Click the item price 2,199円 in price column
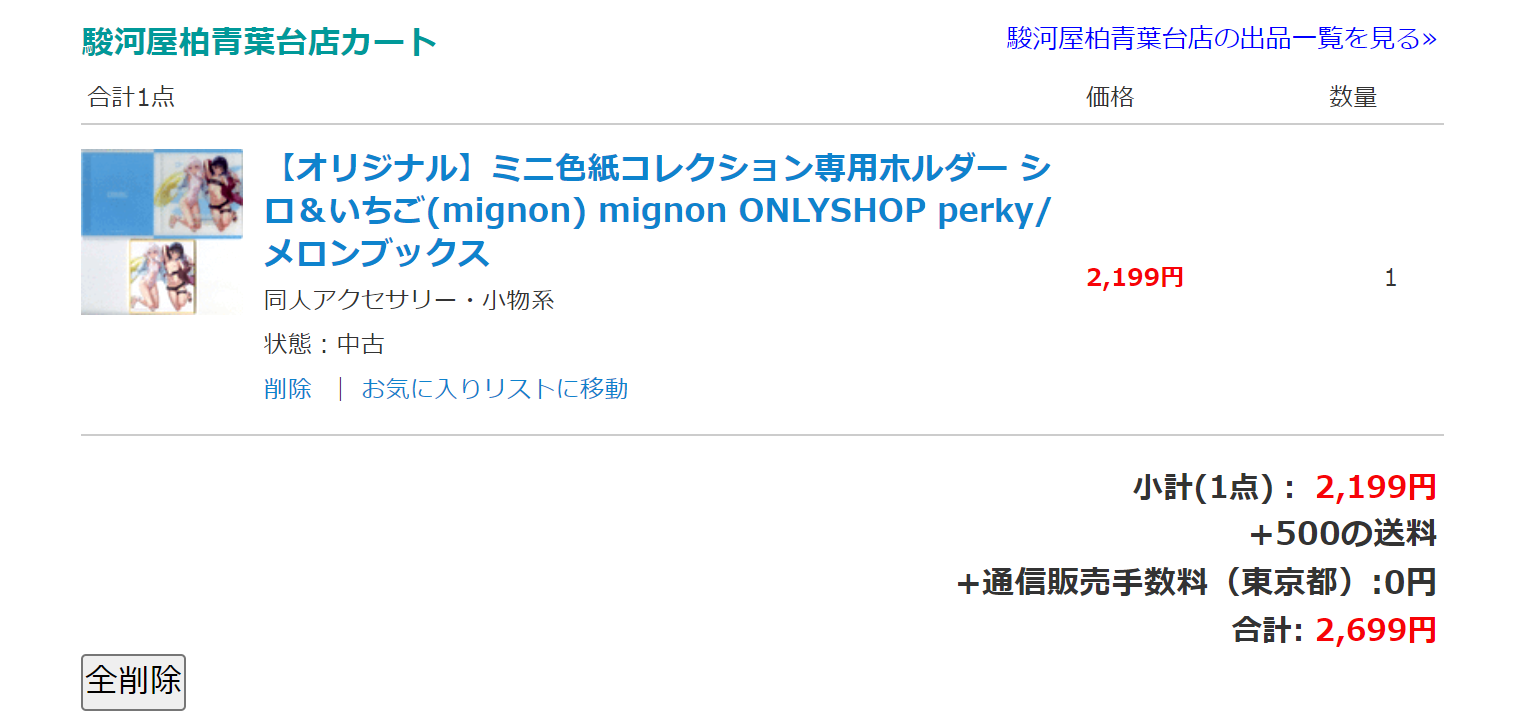Image resolution: width=1530 pixels, height=720 pixels. pyautogui.click(x=1135, y=278)
